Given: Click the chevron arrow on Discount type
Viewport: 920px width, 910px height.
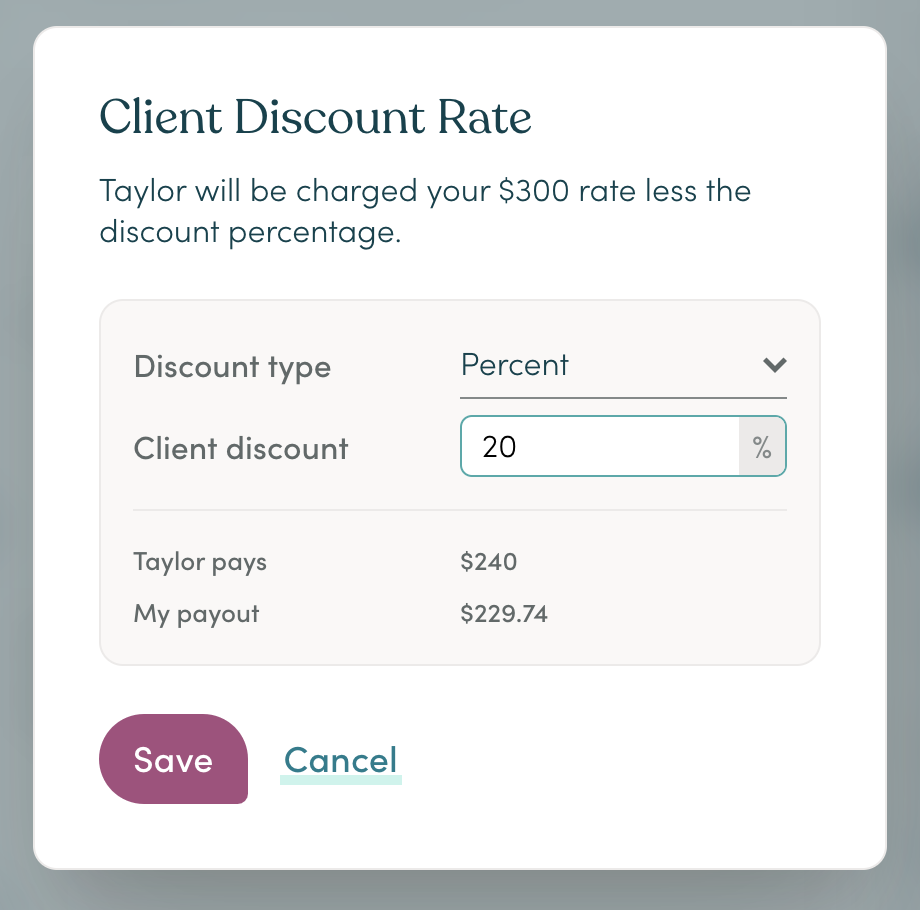Looking at the screenshot, I should 774,366.
